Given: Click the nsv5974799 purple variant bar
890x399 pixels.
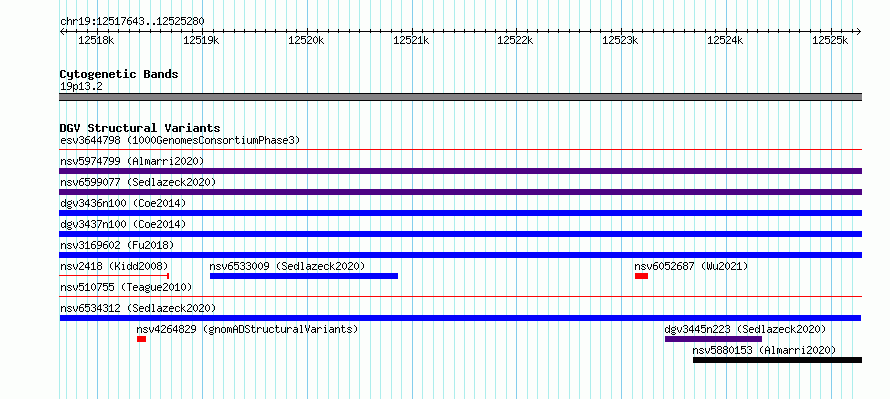Looking at the screenshot, I should pyautogui.click(x=460, y=171).
